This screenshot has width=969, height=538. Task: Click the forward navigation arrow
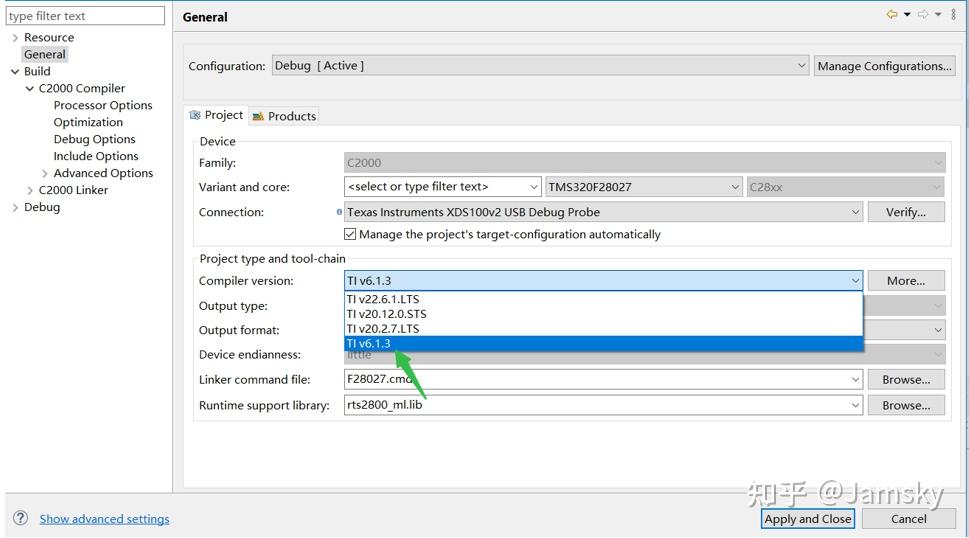coord(923,15)
